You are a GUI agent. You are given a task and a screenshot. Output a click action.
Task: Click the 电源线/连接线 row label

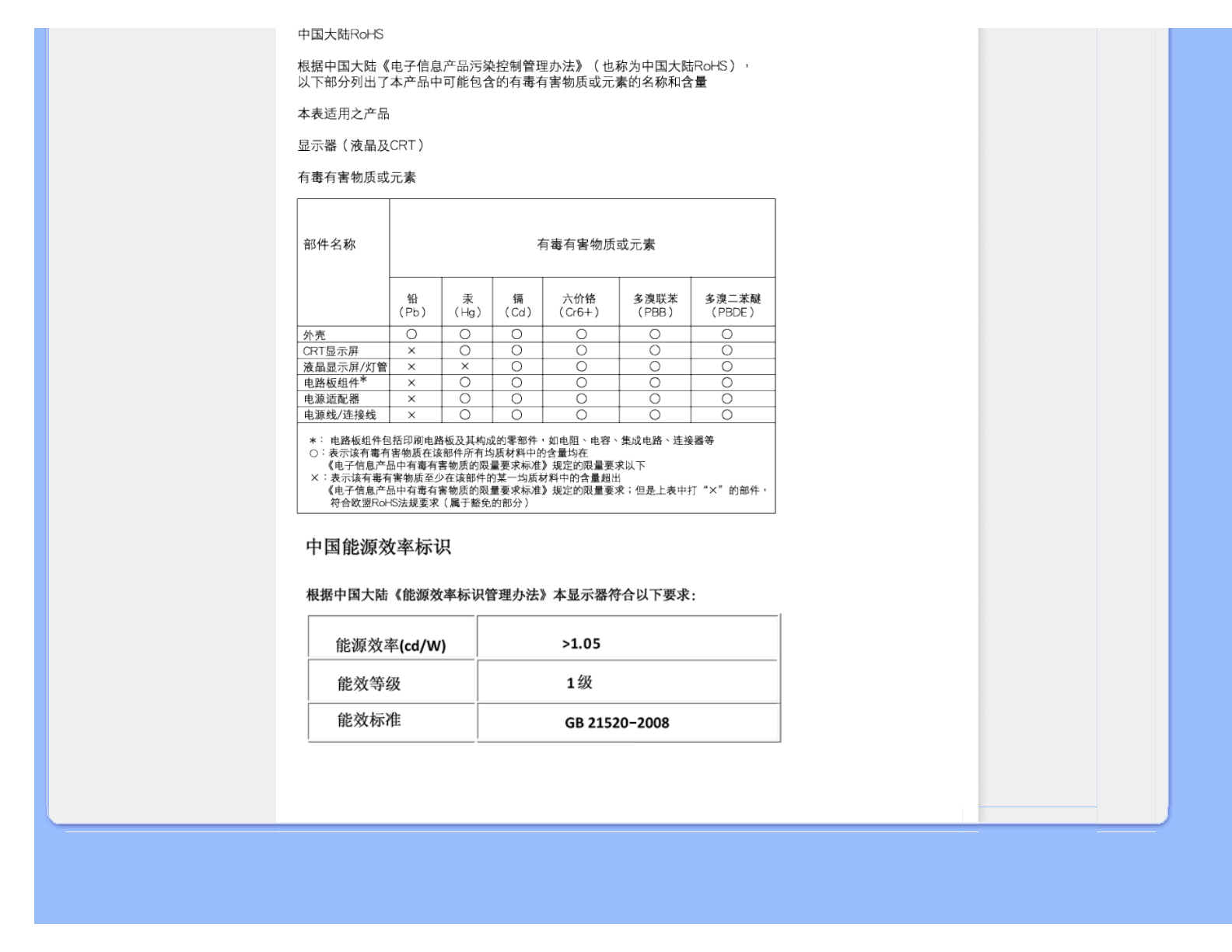[340, 415]
